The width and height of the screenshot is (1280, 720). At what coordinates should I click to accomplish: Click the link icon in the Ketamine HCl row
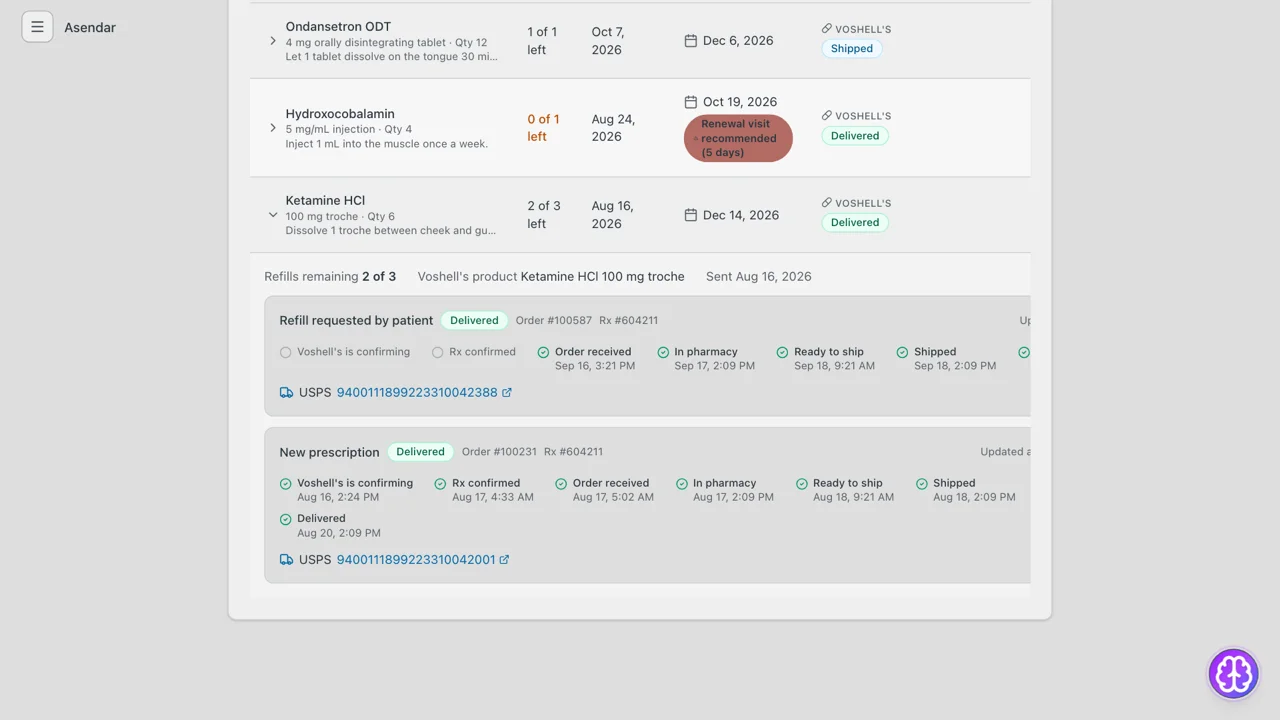(827, 203)
